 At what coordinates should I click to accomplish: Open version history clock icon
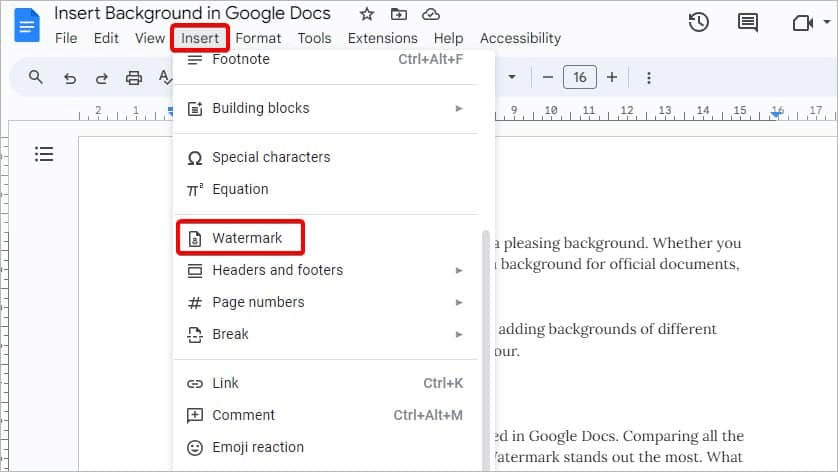(699, 22)
